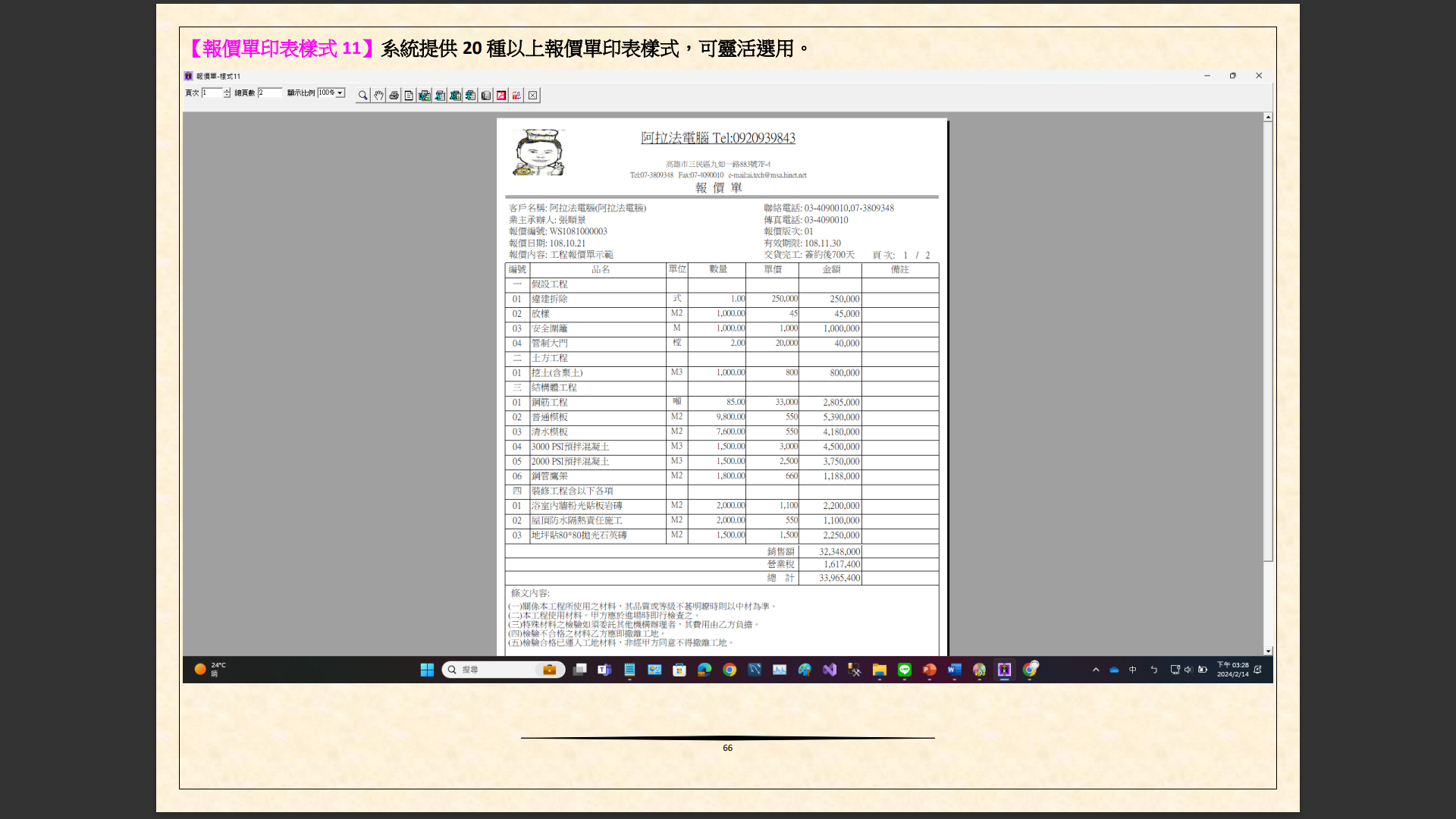This screenshot has height=819, width=1456.
Task: Click the 安全圍籬 item name
Action: click(x=550, y=328)
